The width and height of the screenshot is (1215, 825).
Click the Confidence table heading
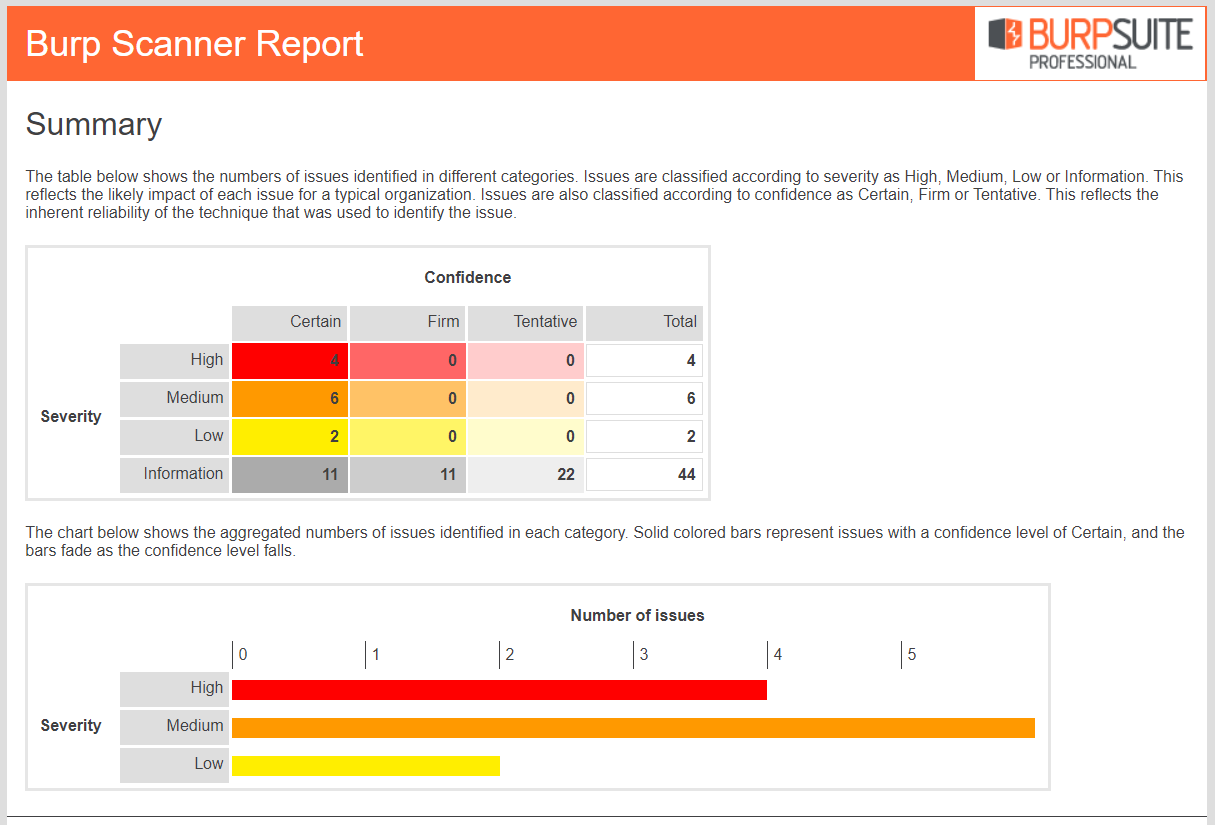coord(467,278)
